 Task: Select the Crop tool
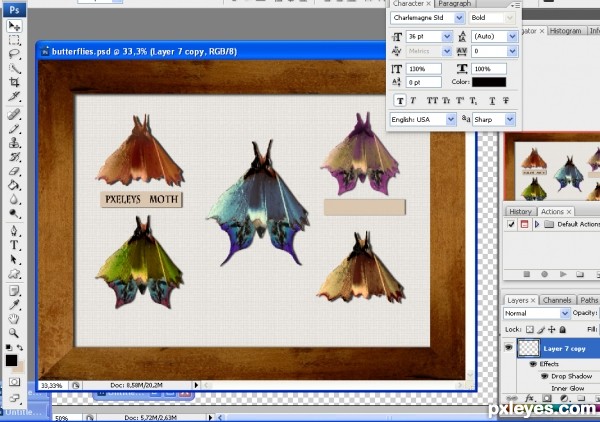point(14,82)
